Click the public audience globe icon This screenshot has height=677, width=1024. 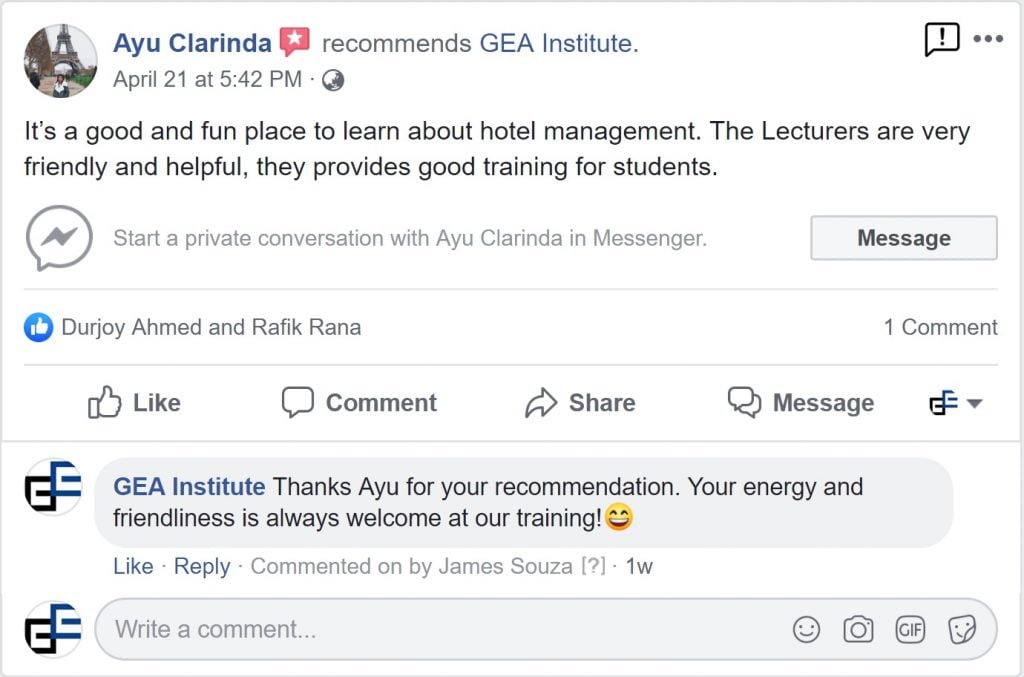pyautogui.click(x=333, y=80)
